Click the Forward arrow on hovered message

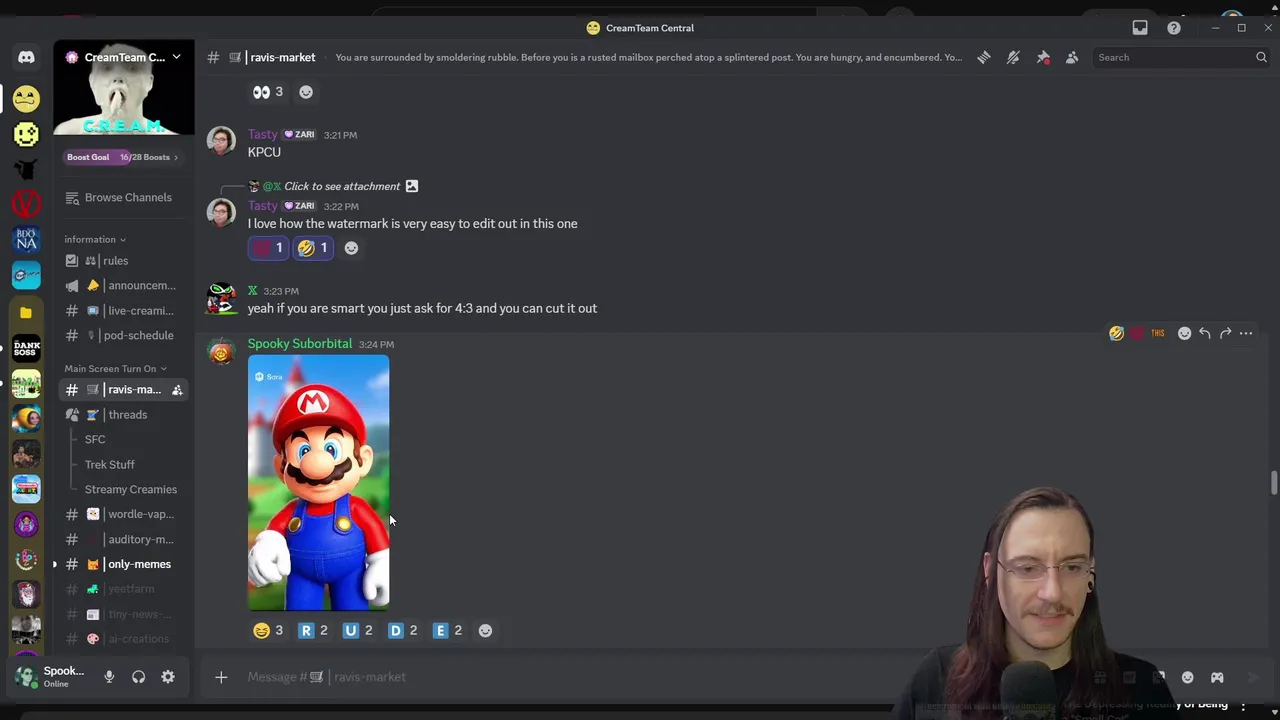tap(1225, 333)
